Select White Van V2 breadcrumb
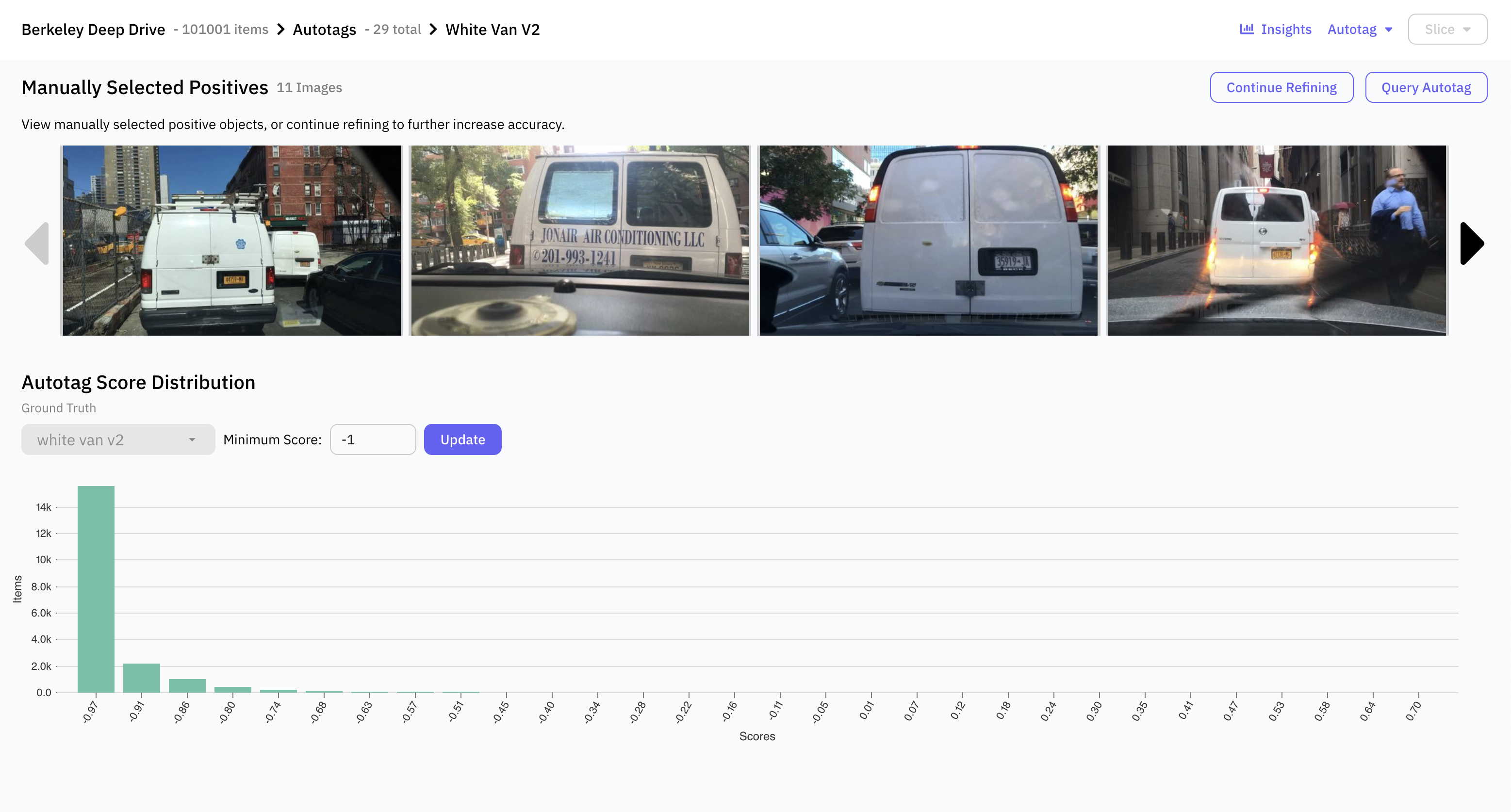 click(492, 29)
